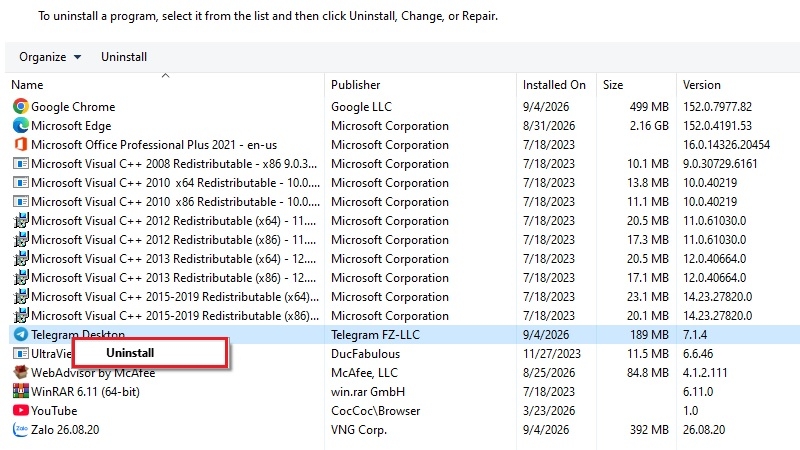Screen dimensions: 800x450
Task: Select the YouTube program name
Action: click(x=54, y=411)
